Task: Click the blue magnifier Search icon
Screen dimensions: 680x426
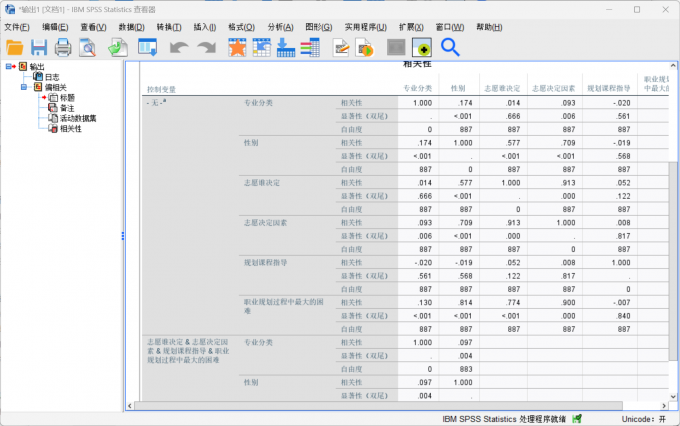Action: 450,47
